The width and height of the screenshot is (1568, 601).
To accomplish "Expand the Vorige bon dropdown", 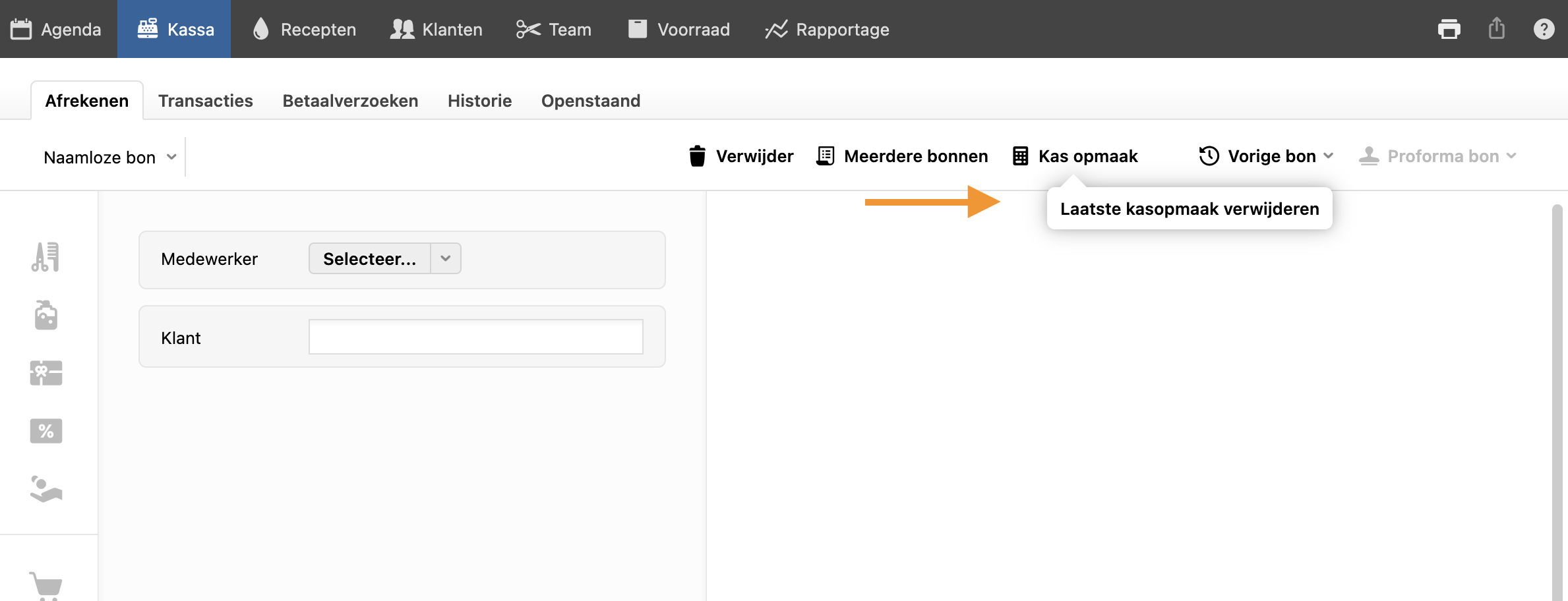I will (x=1266, y=156).
